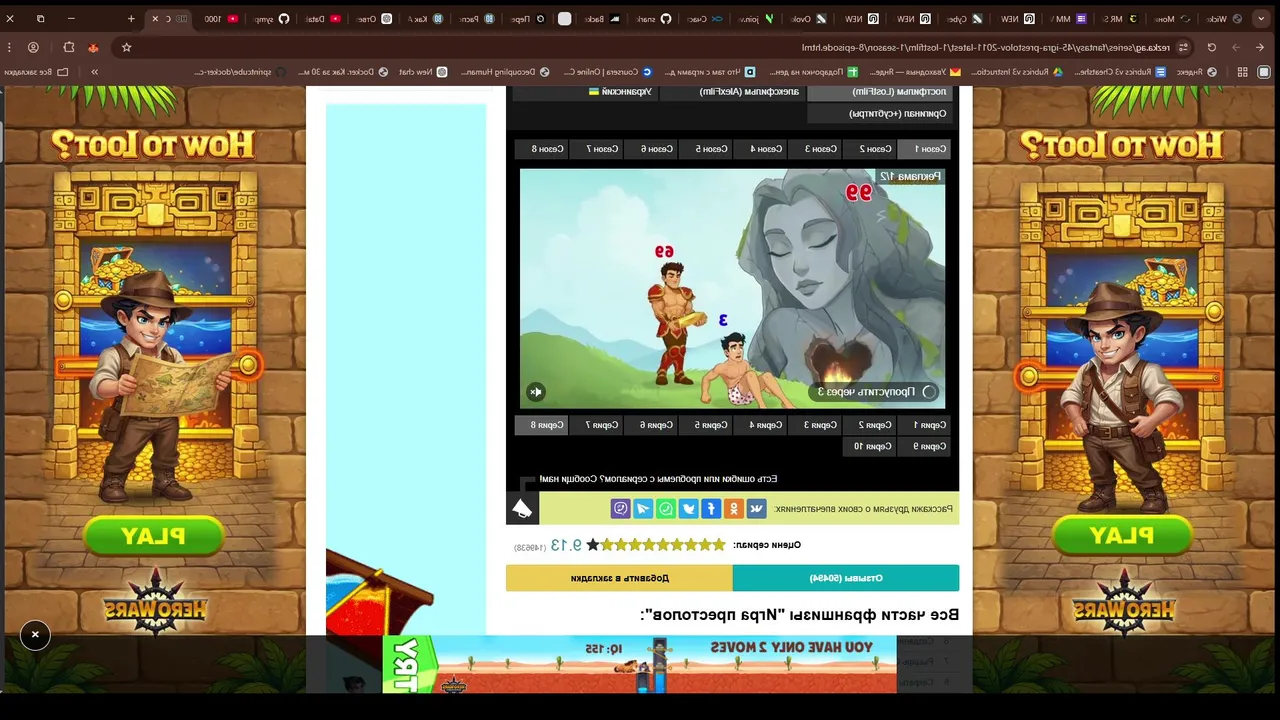This screenshot has height=720, width=1280.
Task: Select episode Серия 8
Action: pyautogui.click(x=542, y=425)
